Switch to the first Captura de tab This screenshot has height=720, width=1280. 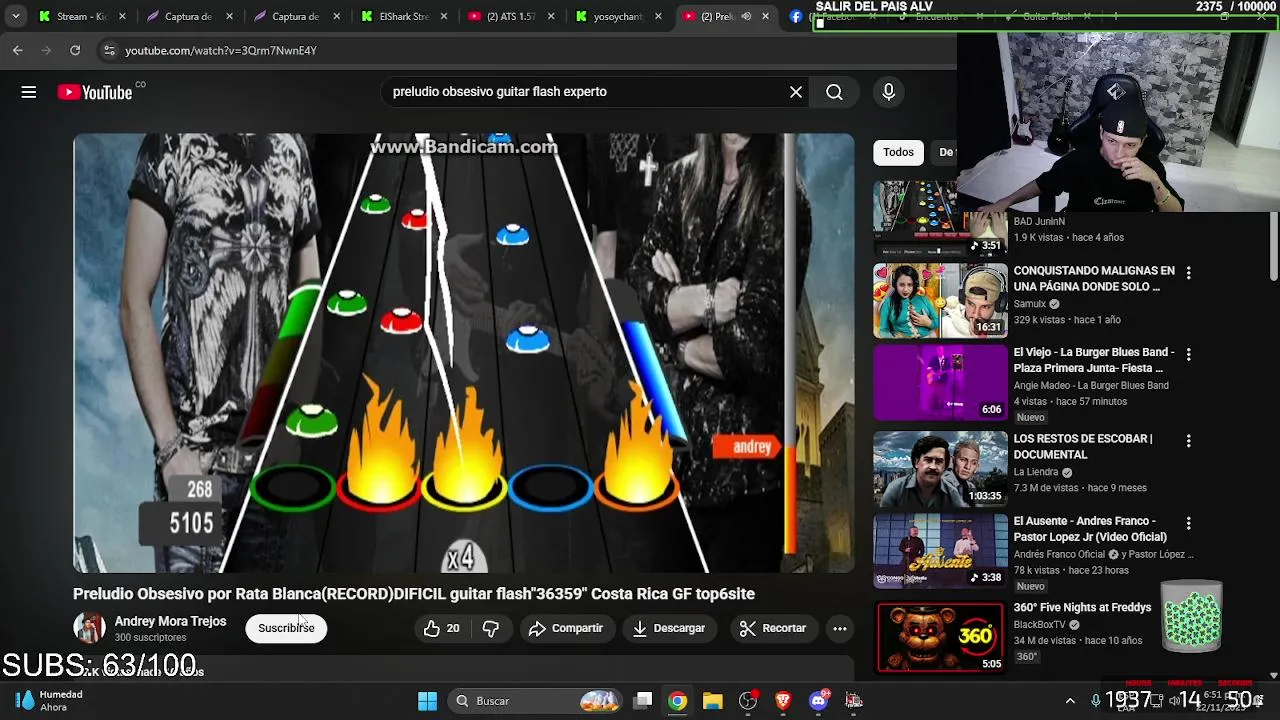[187, 16]
